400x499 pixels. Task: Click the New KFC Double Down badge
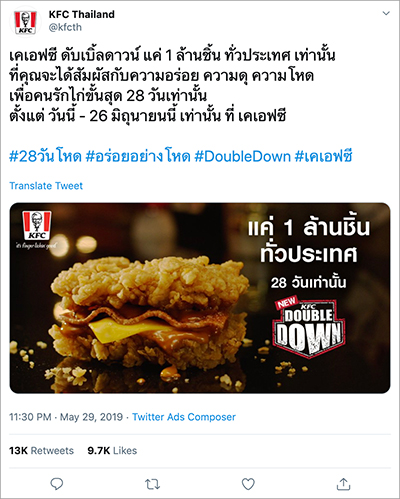pos(309,328)
